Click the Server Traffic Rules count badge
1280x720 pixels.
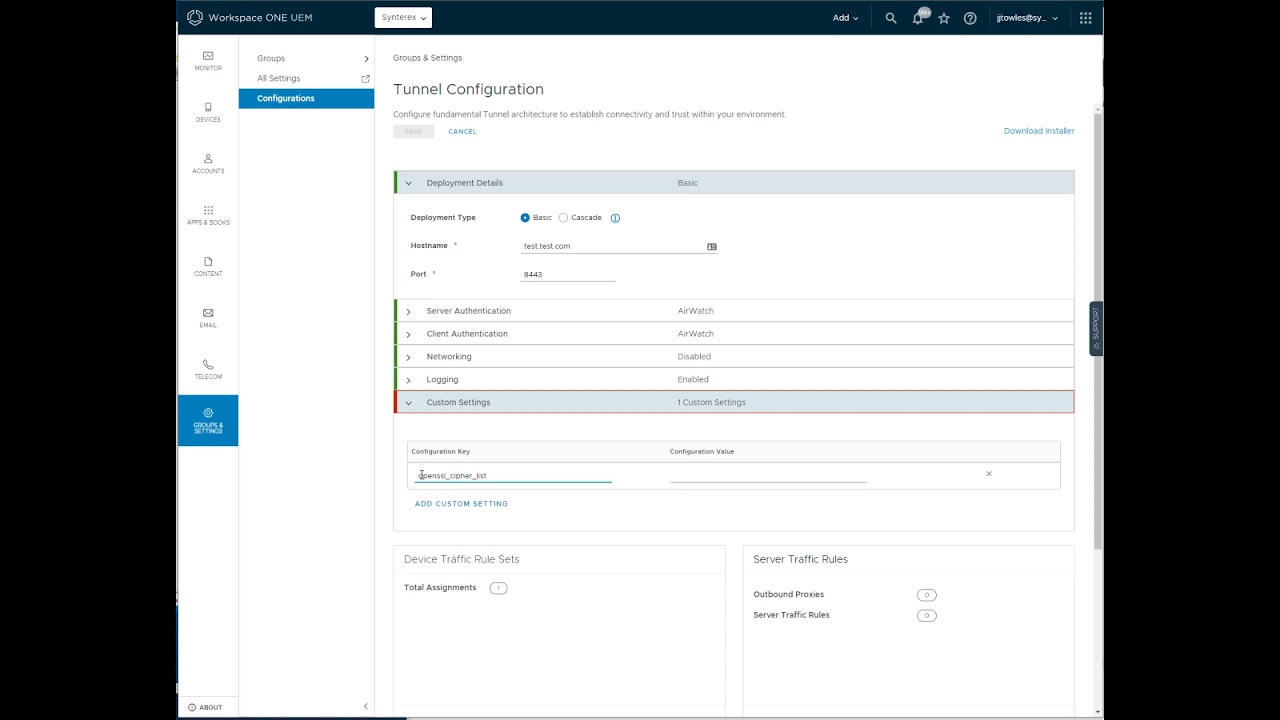(926, 616)
